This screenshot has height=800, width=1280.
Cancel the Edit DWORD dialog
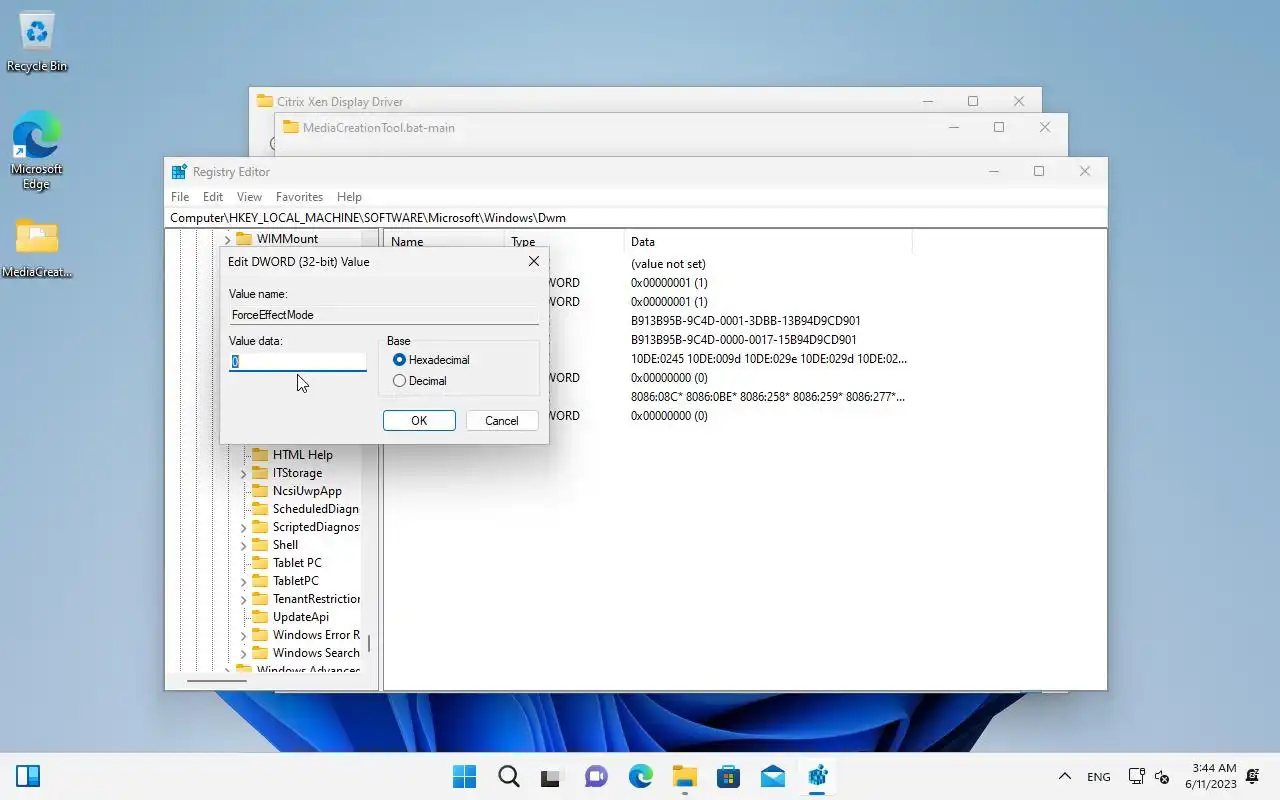(x=502, y=421)
